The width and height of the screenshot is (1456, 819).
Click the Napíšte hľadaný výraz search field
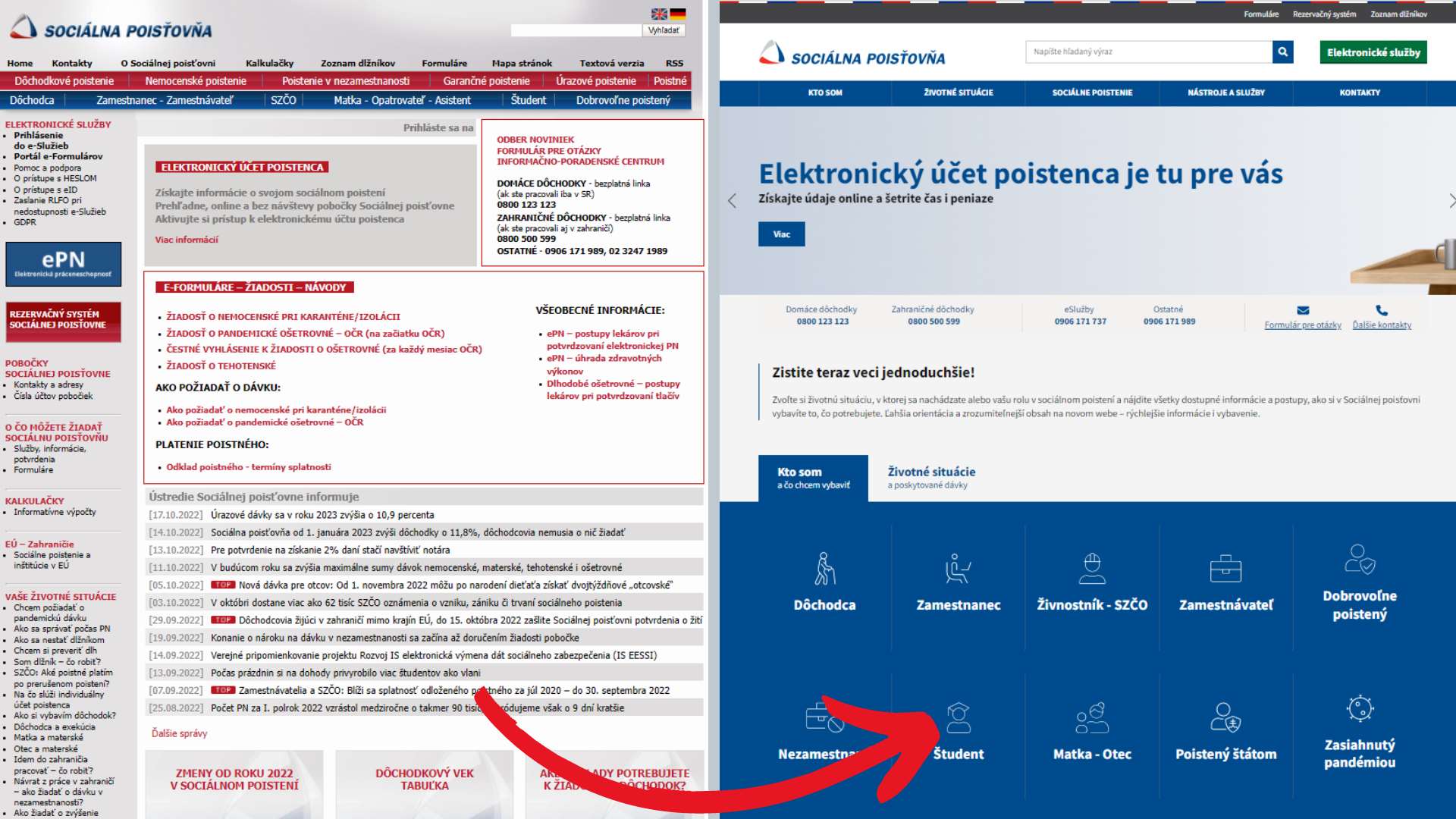click(1148, 52)
